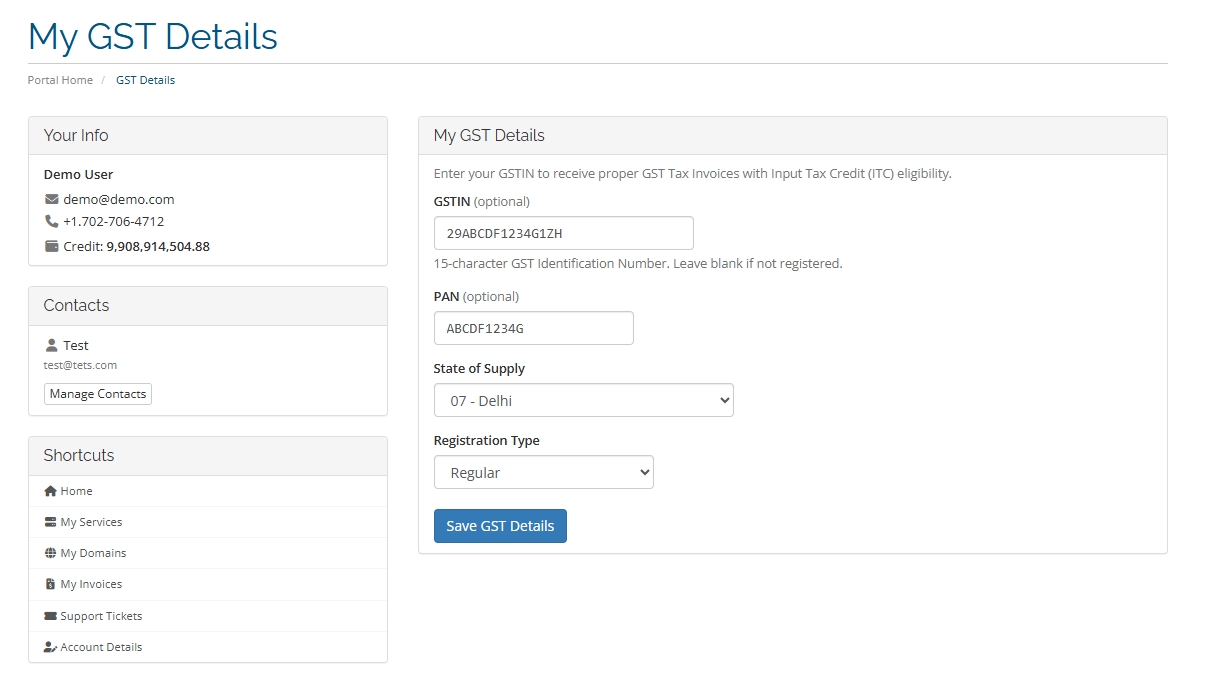Viewport: 1213px width, 681px height.
Task: Open the Registration Type dropdown
Action: pos(544,472)
